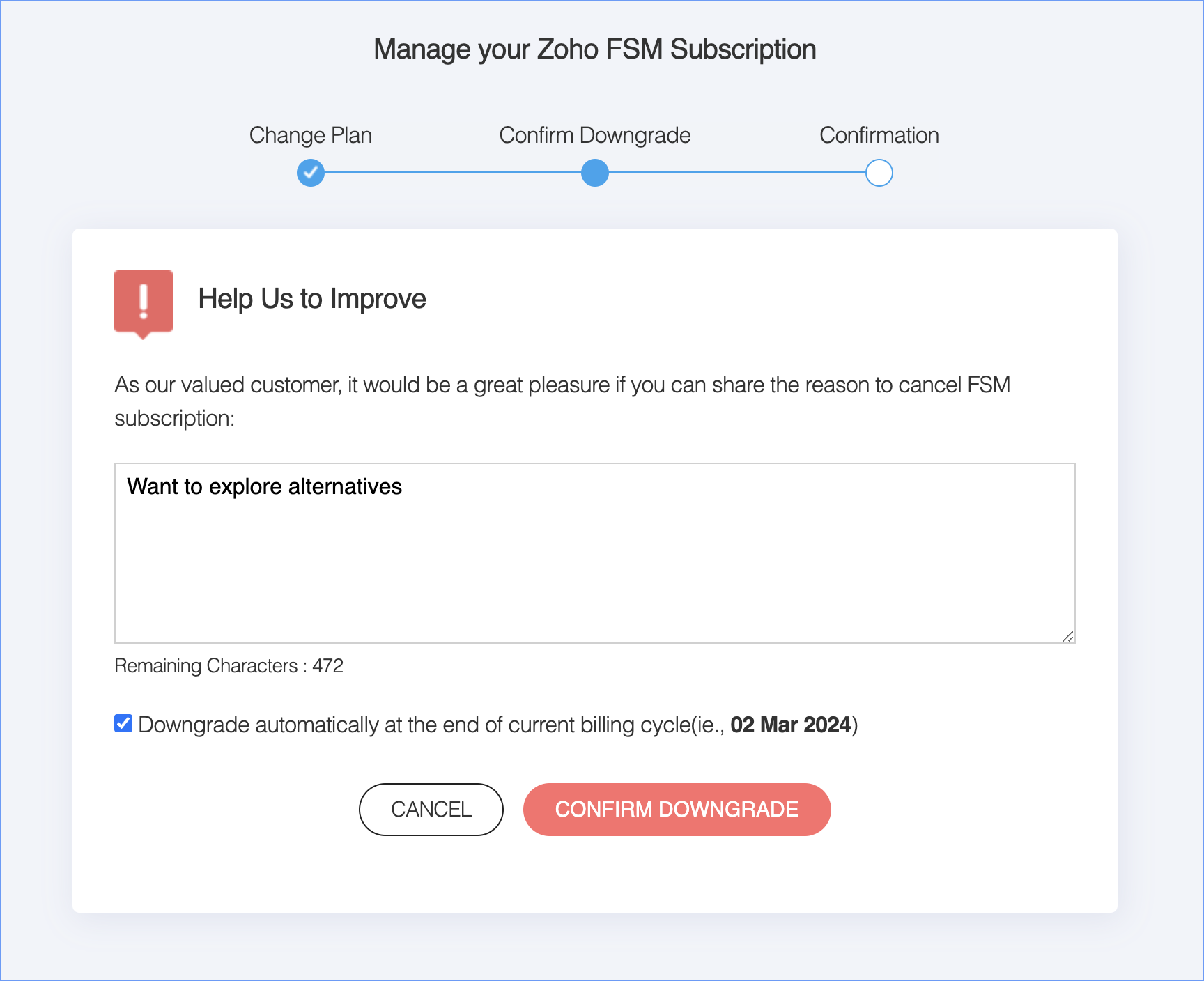The height and width of the screenshot is (981, 1204).
Task: Click the 'Downgrade automatically' checkbox label text
Action: pyautogui.click(x=432, y=725)
